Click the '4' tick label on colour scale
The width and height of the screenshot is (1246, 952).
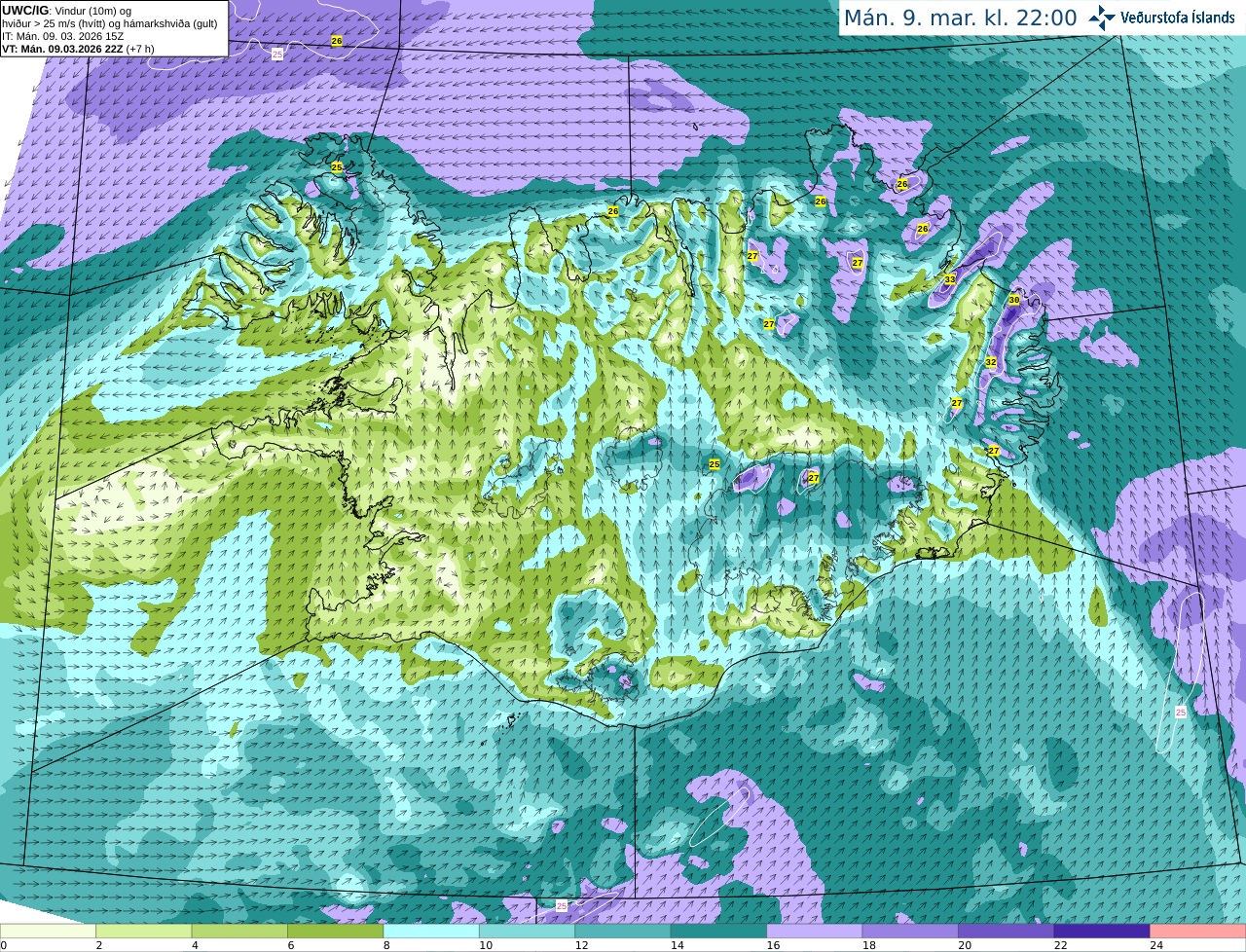pyautogui.click(x=195, y=945)
